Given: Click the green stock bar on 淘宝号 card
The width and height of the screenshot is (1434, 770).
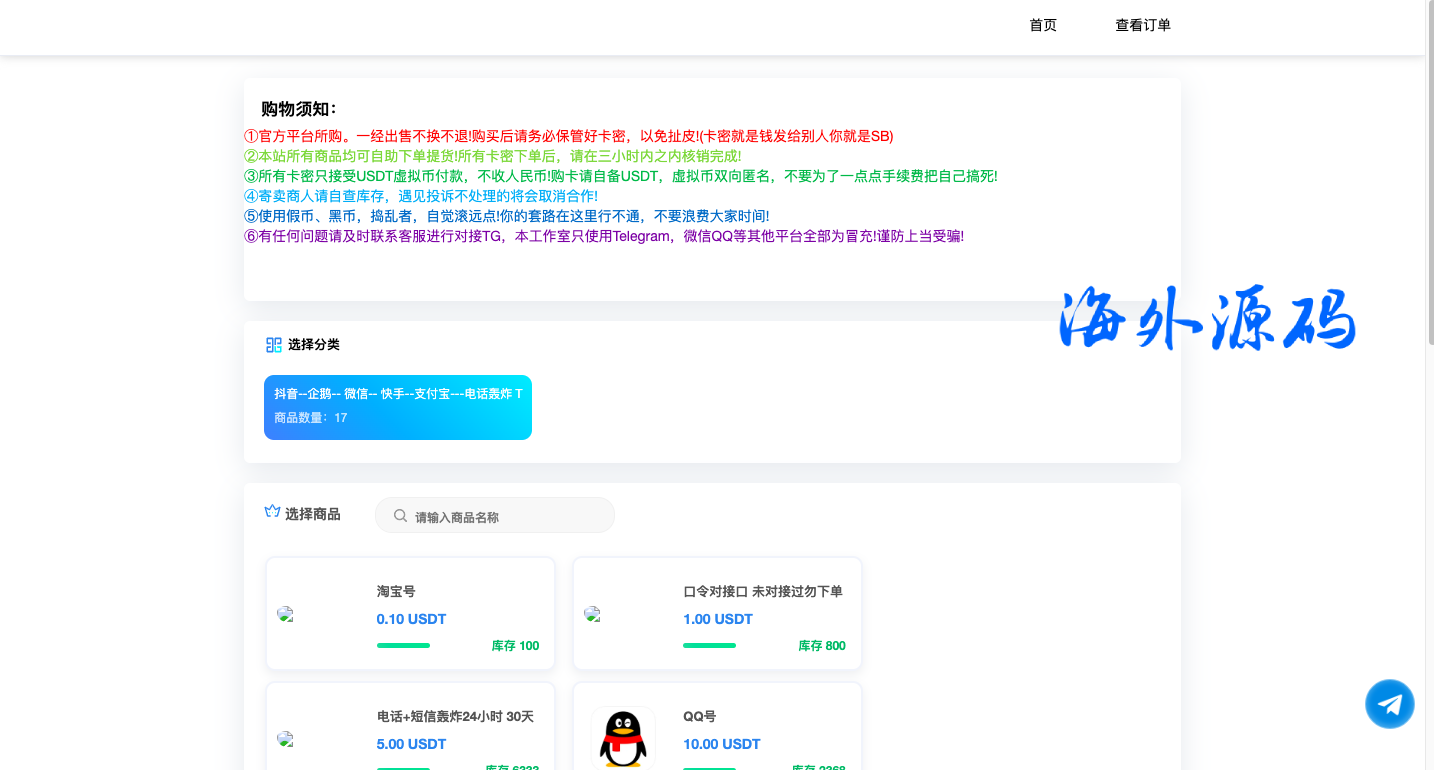Looking at the screenshot, I should (403, 646).
